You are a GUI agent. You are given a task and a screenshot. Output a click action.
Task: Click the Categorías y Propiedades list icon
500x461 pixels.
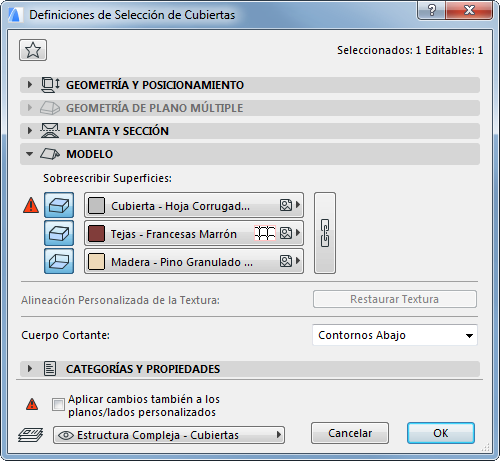50,369
